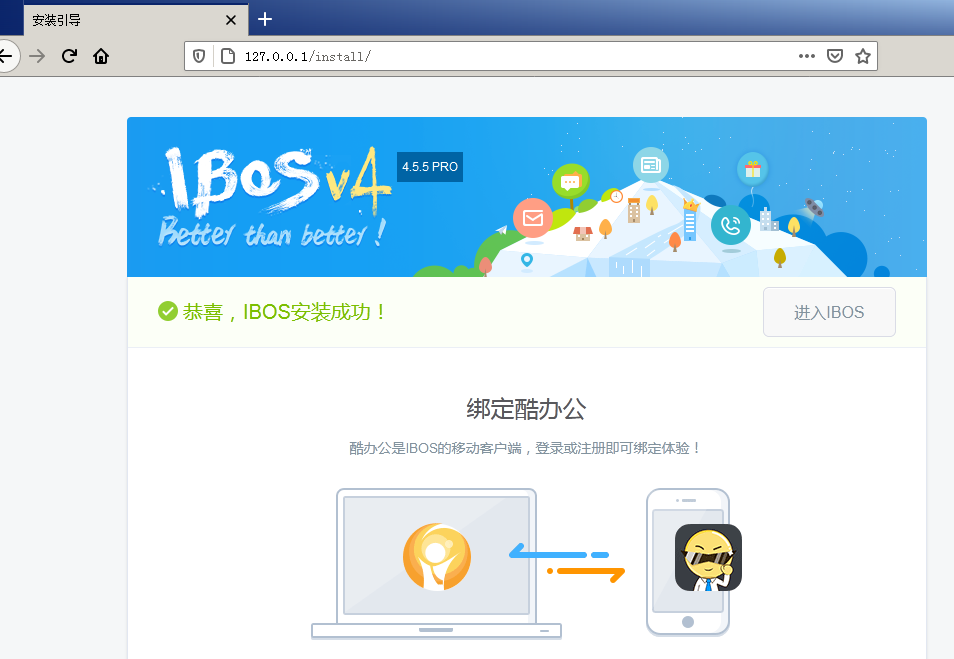
Task: Click the green chat bubble icon
Action: coord(570,181)
